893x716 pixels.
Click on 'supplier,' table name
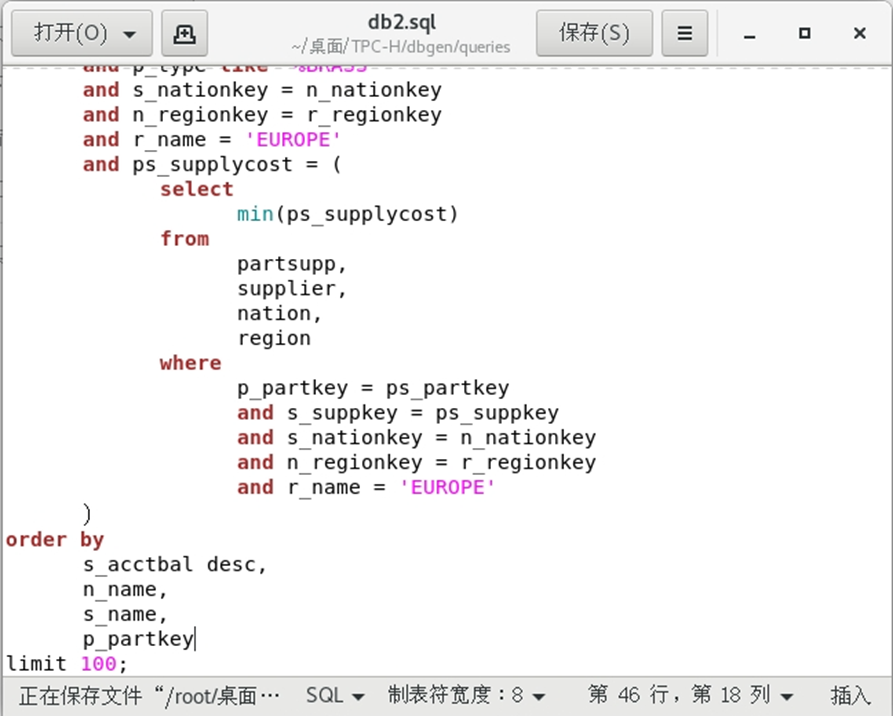(x=292, y=289)
